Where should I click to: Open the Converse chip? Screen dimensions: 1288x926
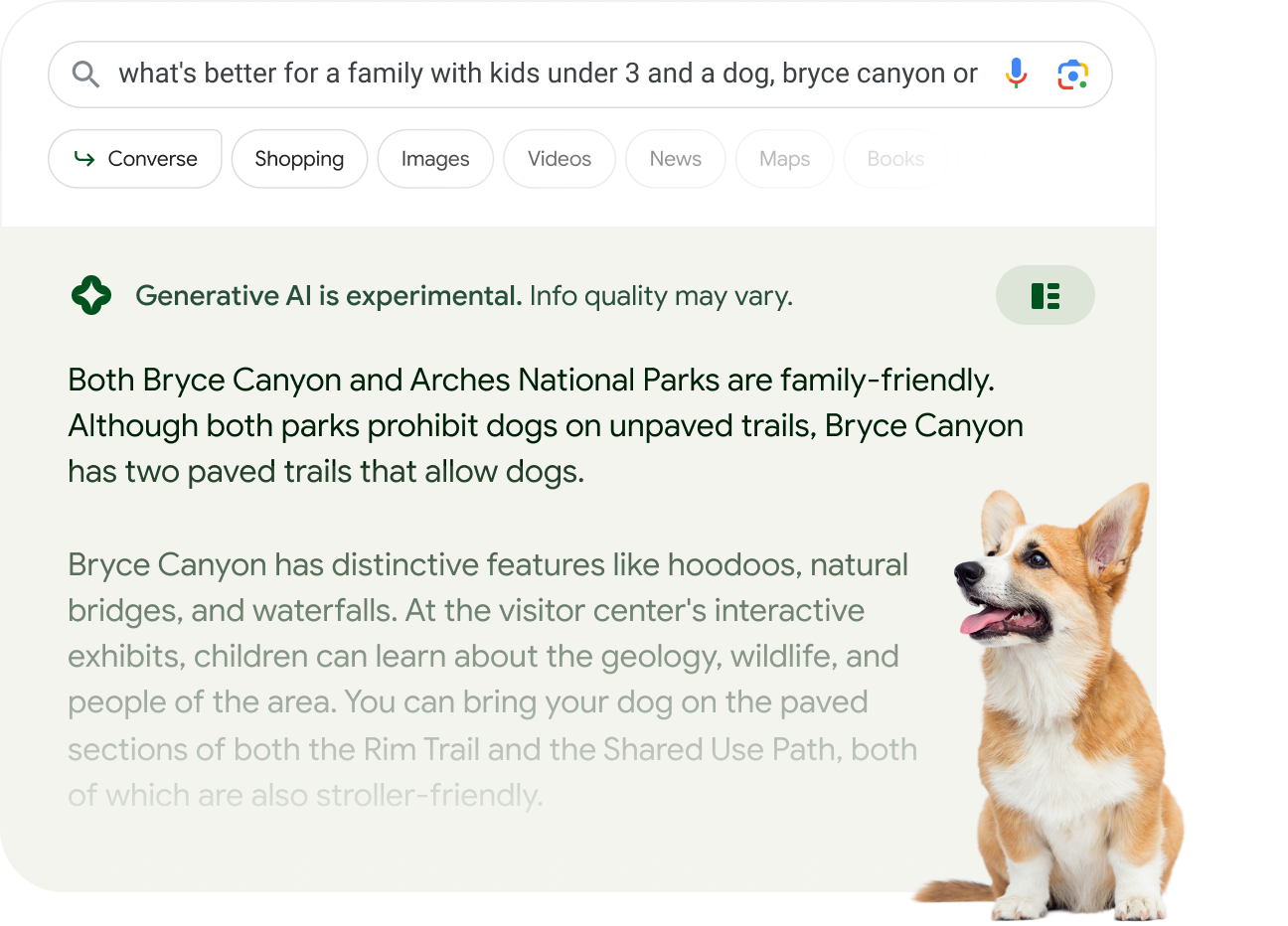point(135,159)
